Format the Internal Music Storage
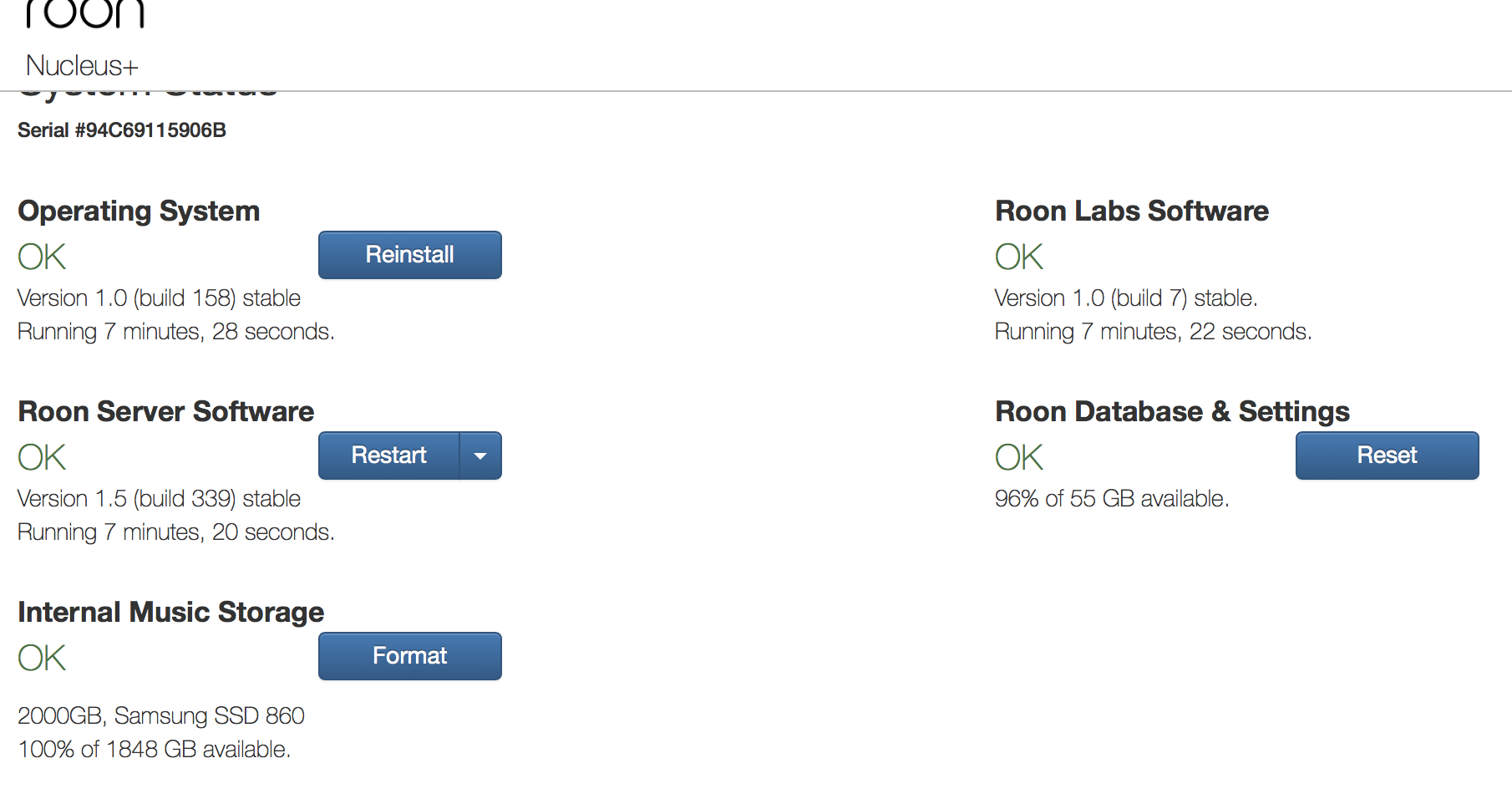The width and height of the screenshot is (1512, 794). (x=409, y=656)
